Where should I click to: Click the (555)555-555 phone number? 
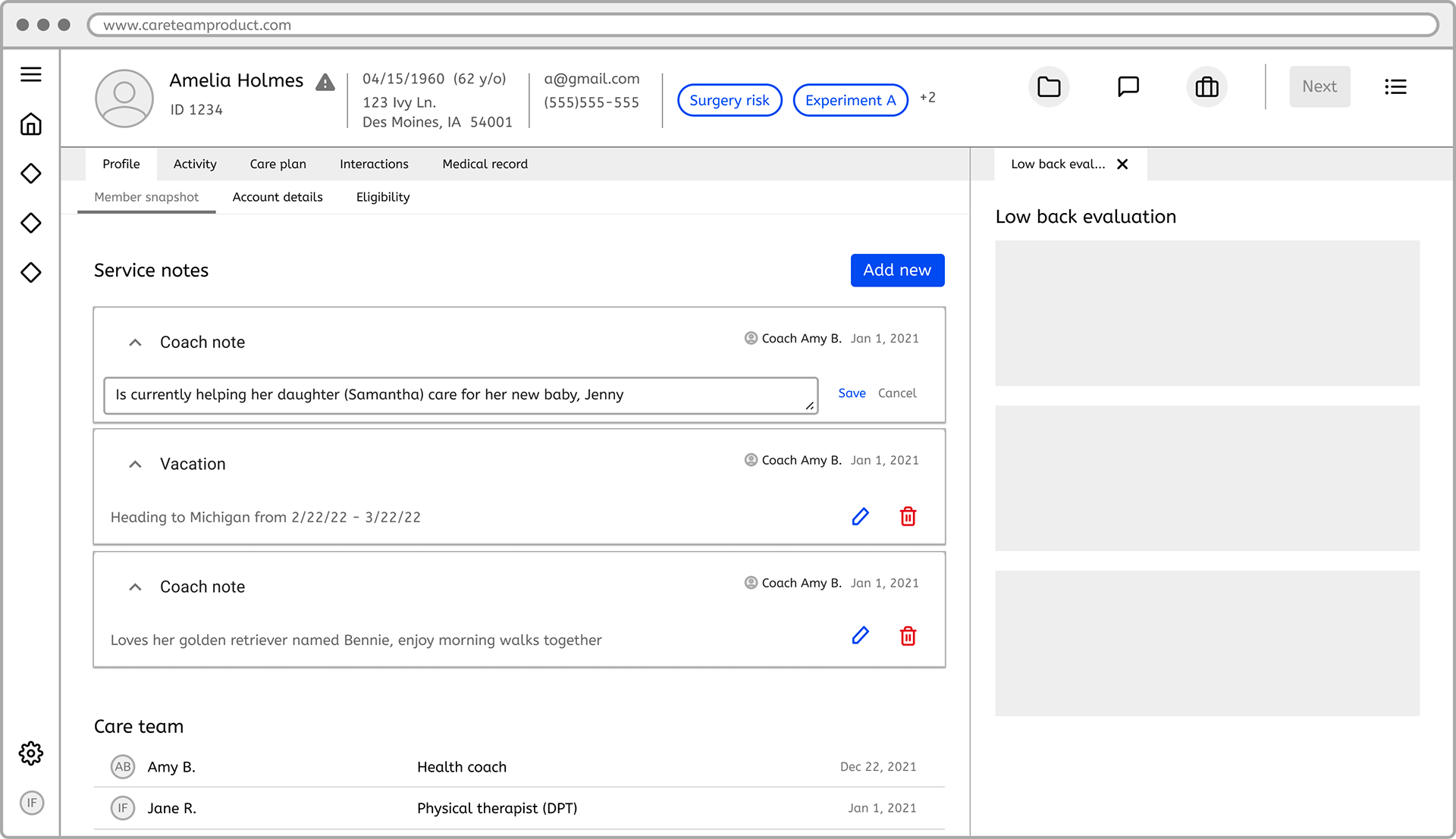tap(591, 102)
